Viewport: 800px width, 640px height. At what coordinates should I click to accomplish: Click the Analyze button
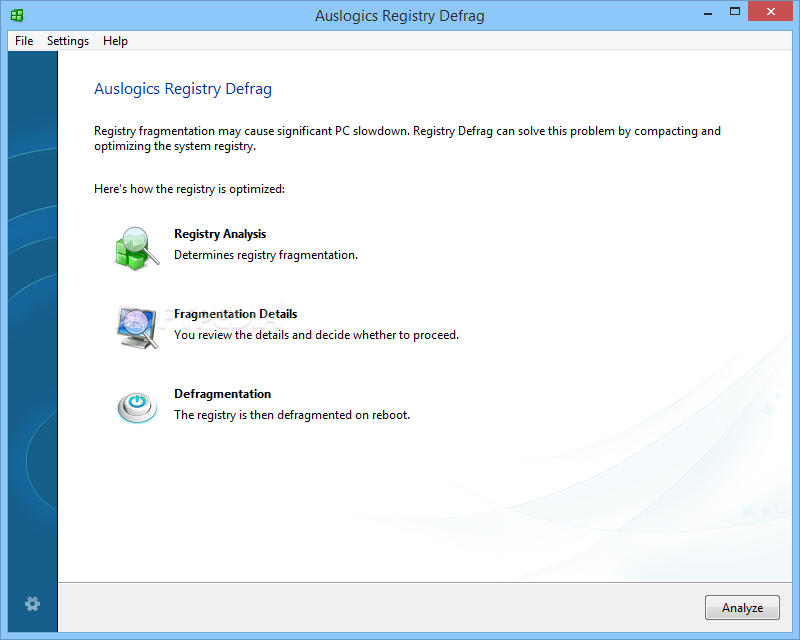pyautogui.click(x=742, y=607)
